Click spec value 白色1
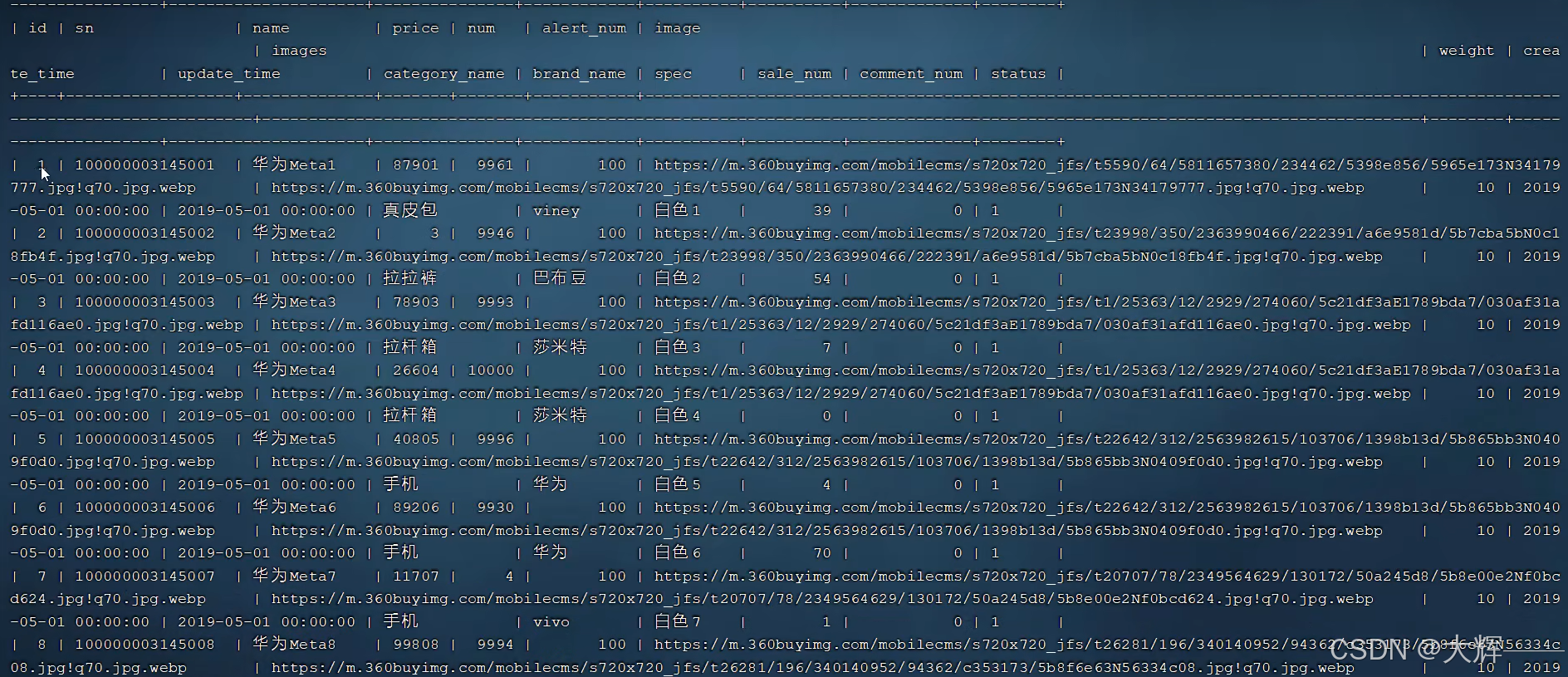1568x677 pixels. click(x=677, y=210)
